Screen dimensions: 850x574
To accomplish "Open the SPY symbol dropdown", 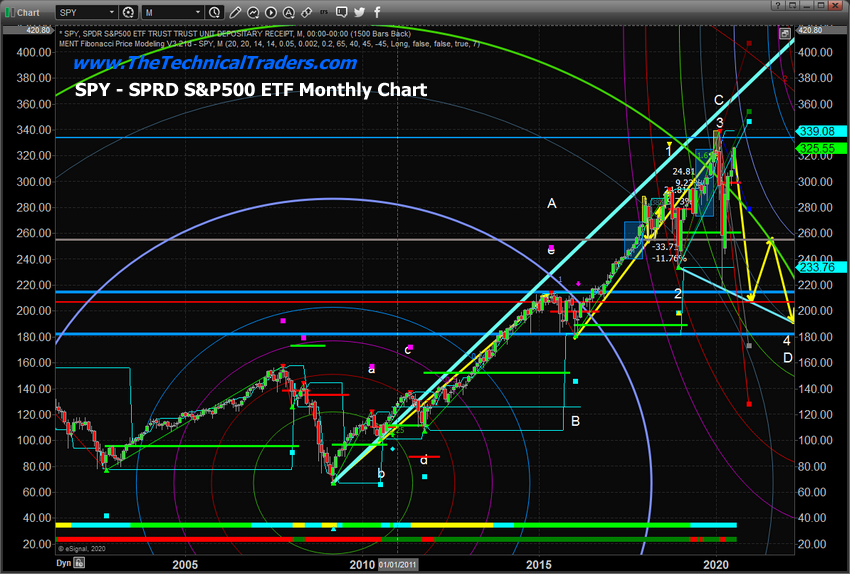I will [x=112, y=11].
